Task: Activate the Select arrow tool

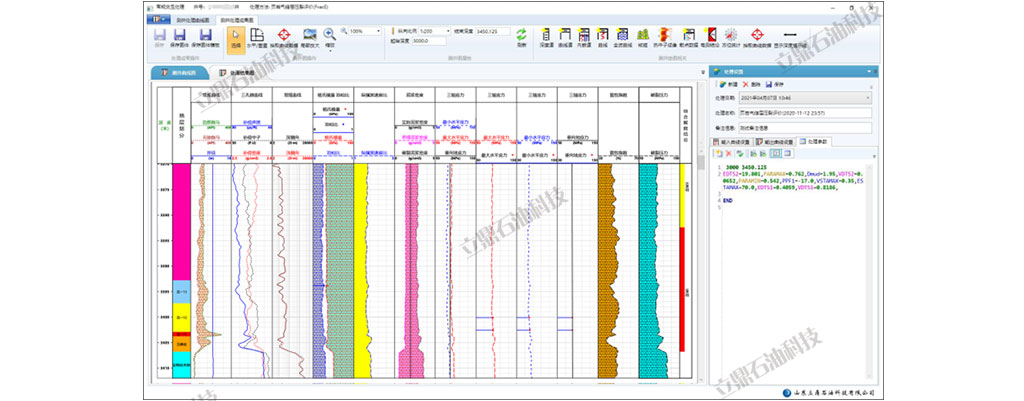Action: (x=236, y=38)
